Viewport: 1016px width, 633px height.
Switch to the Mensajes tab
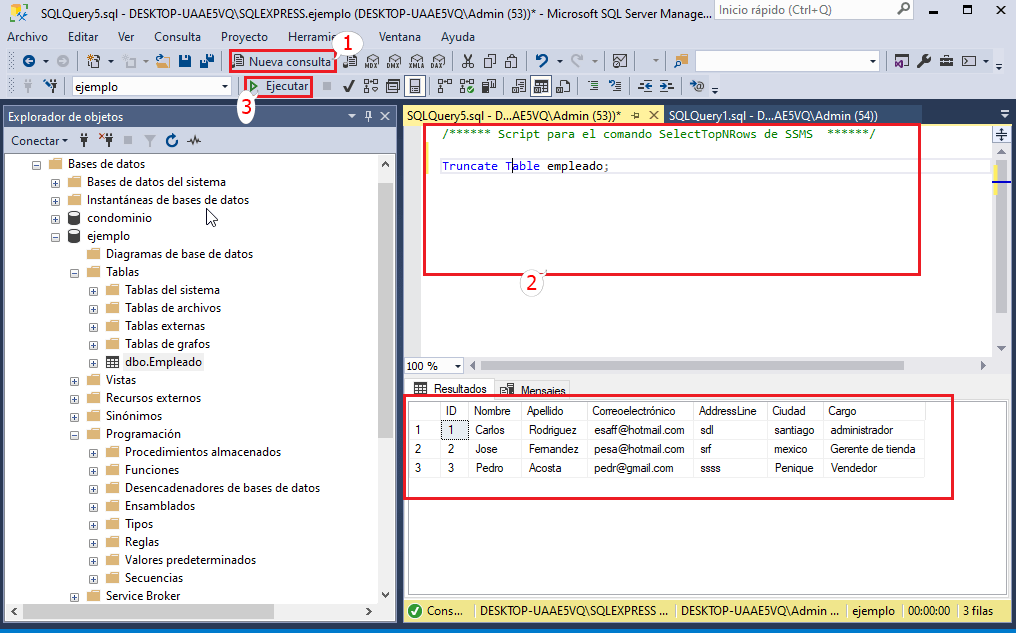(x=542, y=388)
